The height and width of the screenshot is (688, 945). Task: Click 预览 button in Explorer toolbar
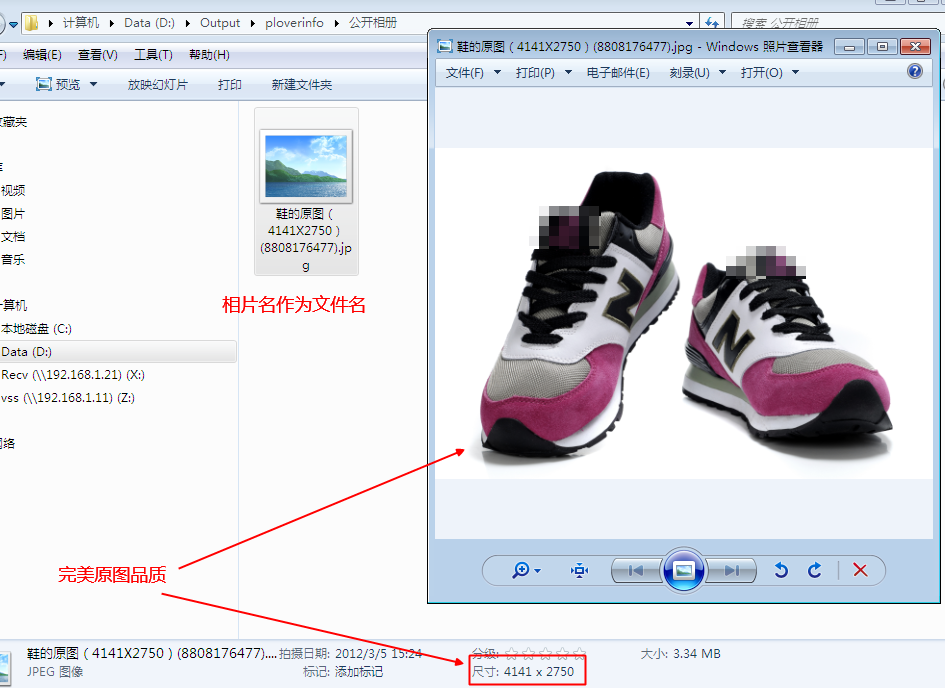pyautogui.click(x=58, y=84)
